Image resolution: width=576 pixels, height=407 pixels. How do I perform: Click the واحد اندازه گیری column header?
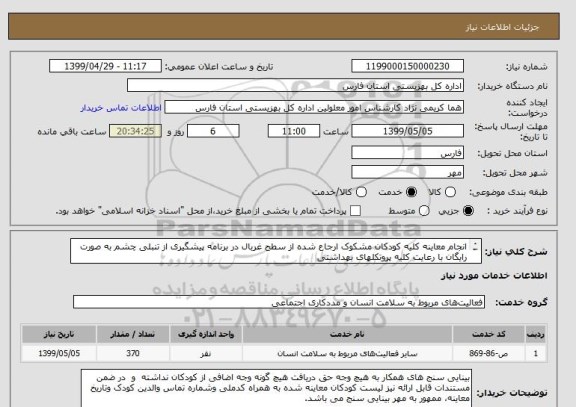pyautogui.click(x=206, y=334)
